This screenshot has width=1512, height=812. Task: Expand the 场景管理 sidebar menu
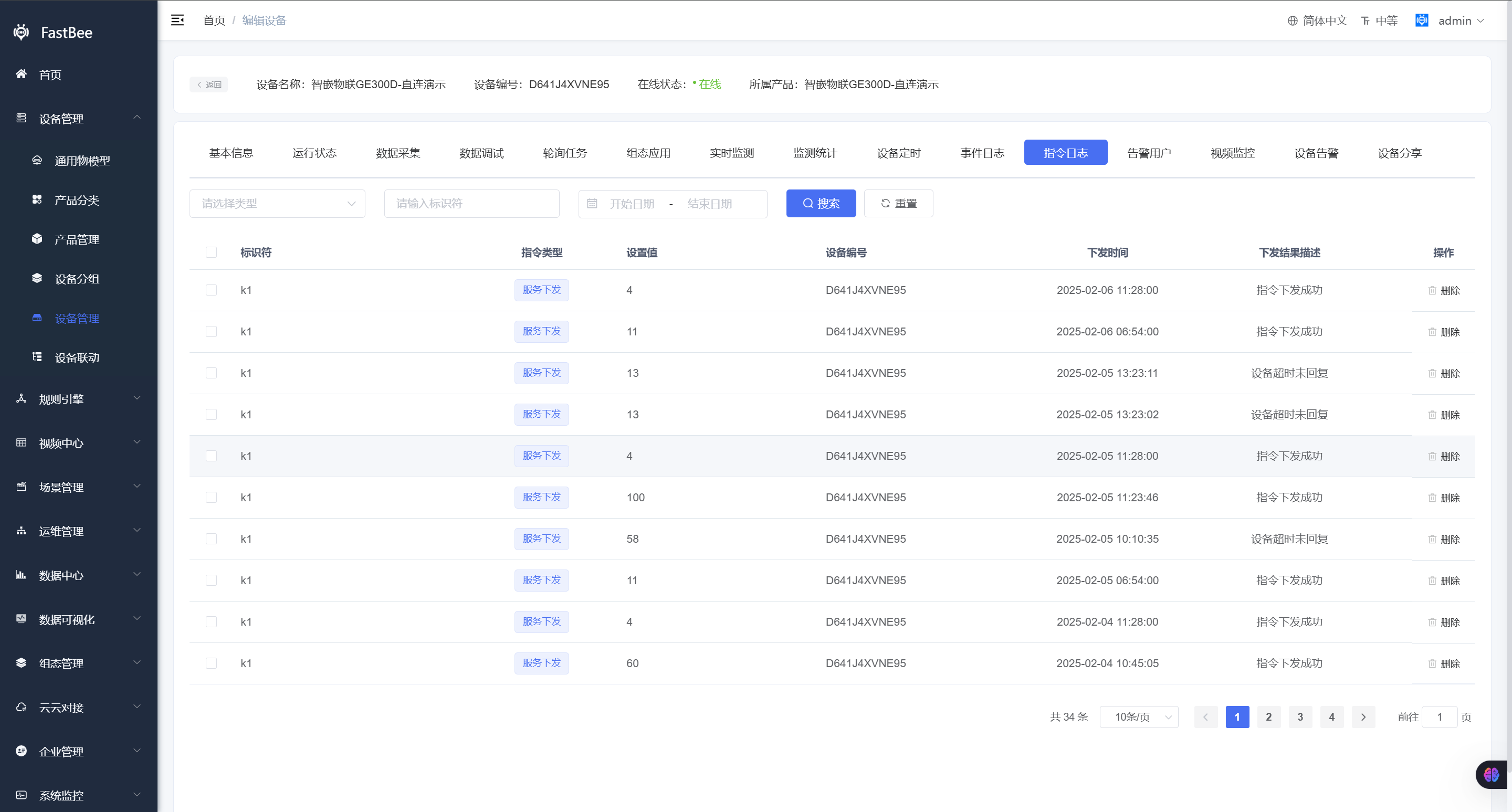point(79,487)
